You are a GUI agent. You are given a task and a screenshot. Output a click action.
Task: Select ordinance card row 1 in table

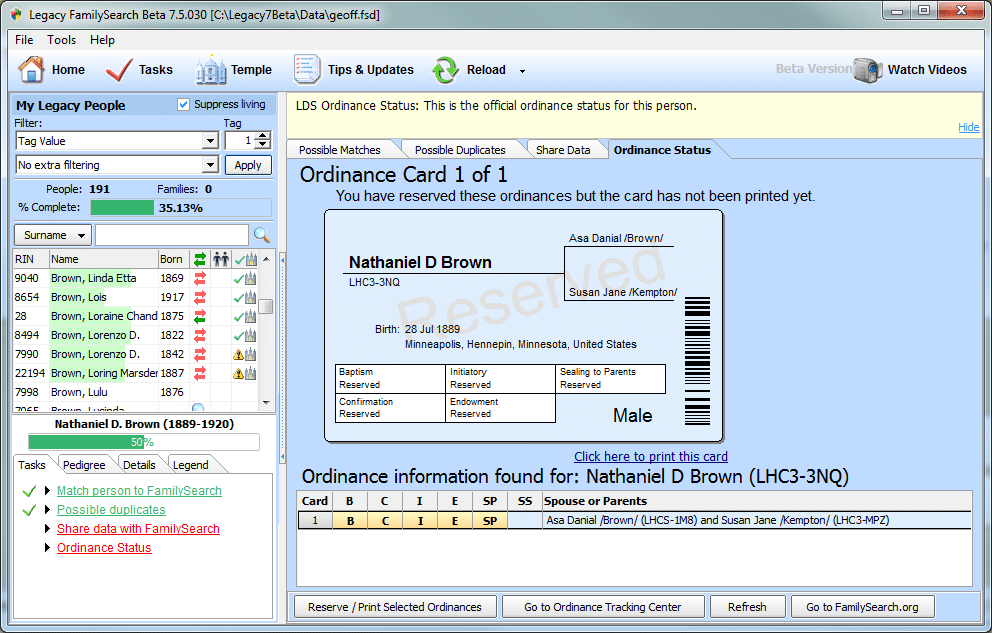[635, 520]
